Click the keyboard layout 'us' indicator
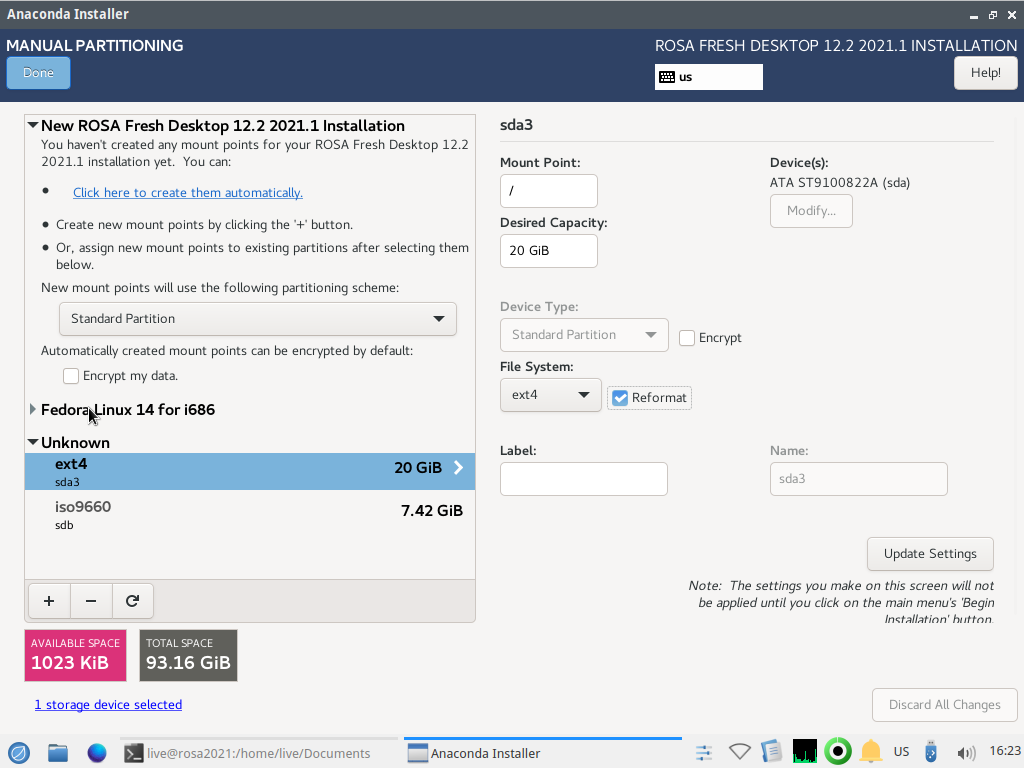1024x768 pixels. click(708, 77)
